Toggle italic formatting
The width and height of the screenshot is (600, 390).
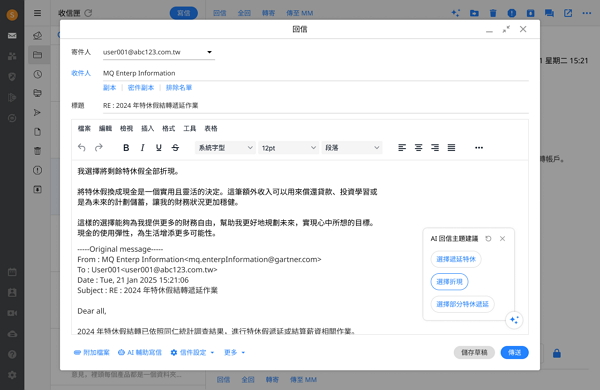tap(142, 148)
